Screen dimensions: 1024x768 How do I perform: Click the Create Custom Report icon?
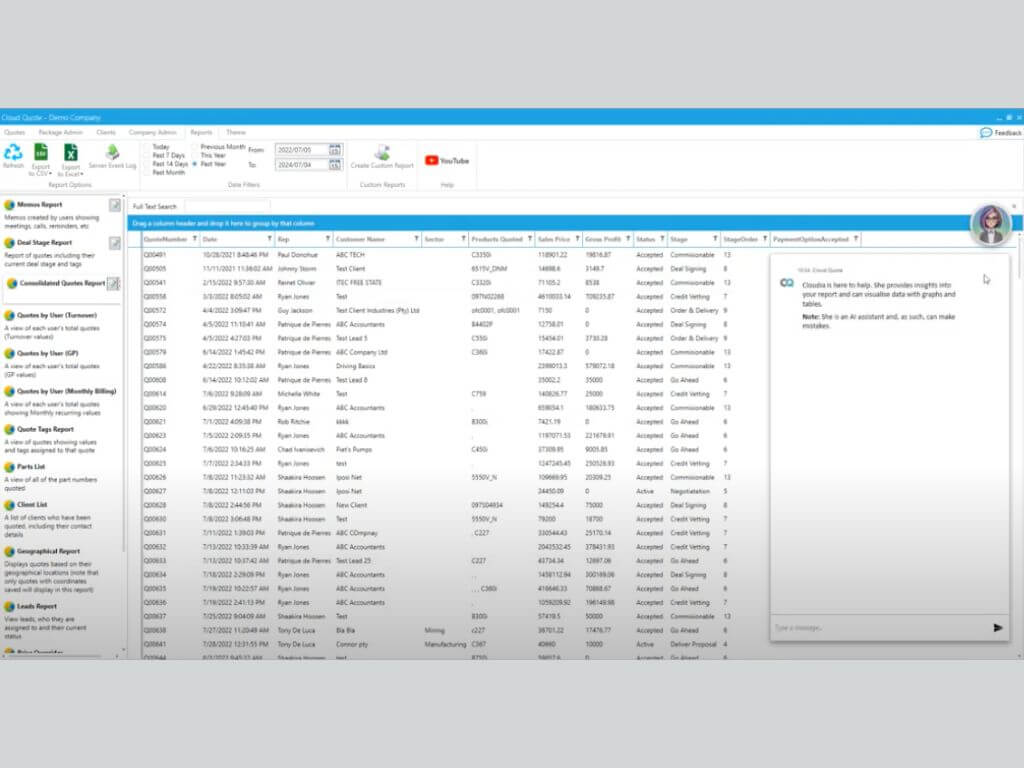click(x=382, y=154)
